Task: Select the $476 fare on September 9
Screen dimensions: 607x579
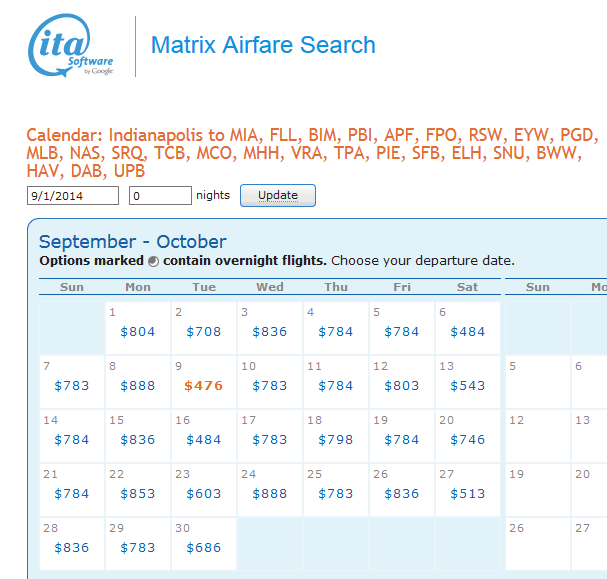Action: [203, 385]
